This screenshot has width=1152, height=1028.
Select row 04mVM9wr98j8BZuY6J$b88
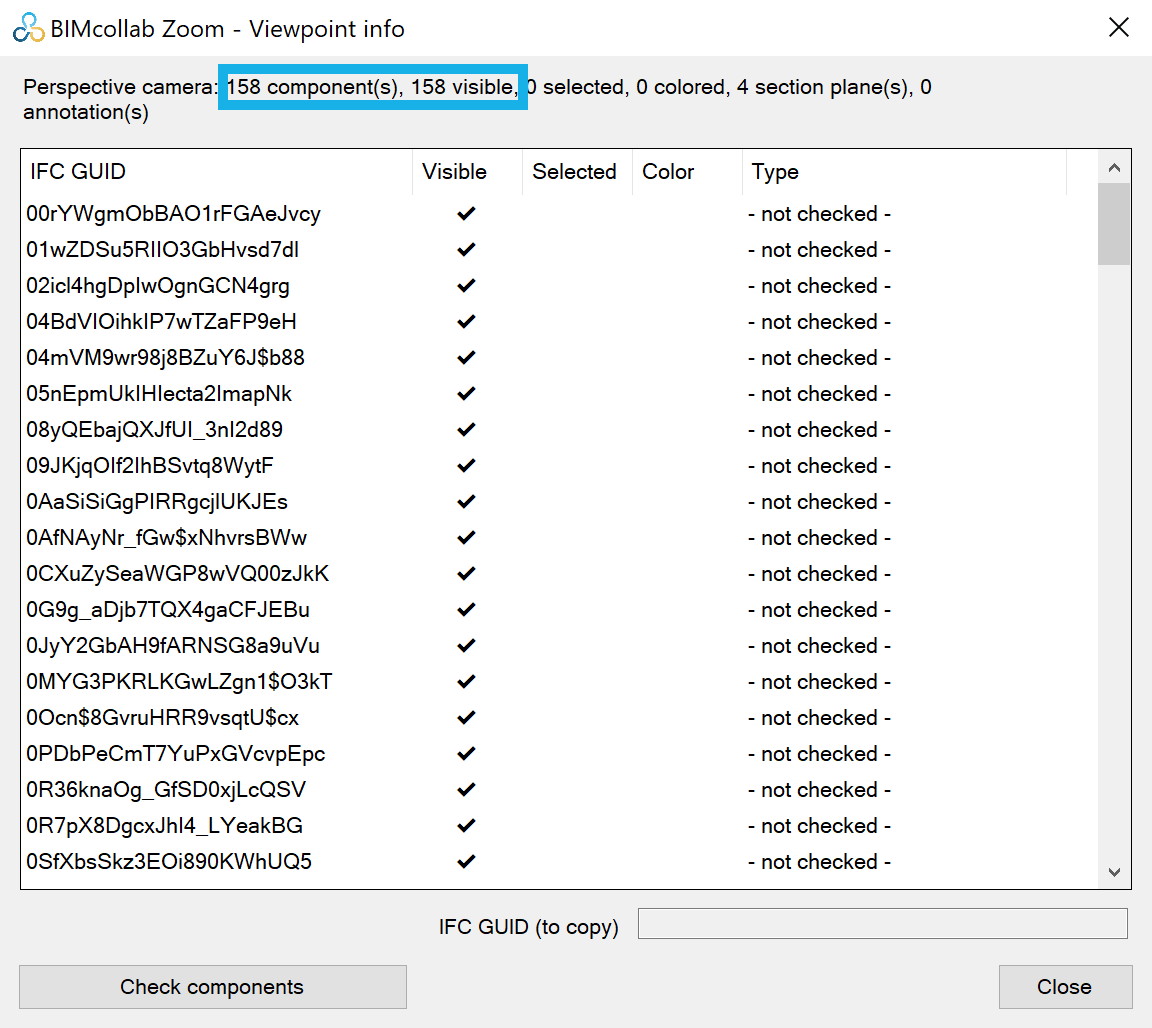pyautogui.click(x=558, y=358)
